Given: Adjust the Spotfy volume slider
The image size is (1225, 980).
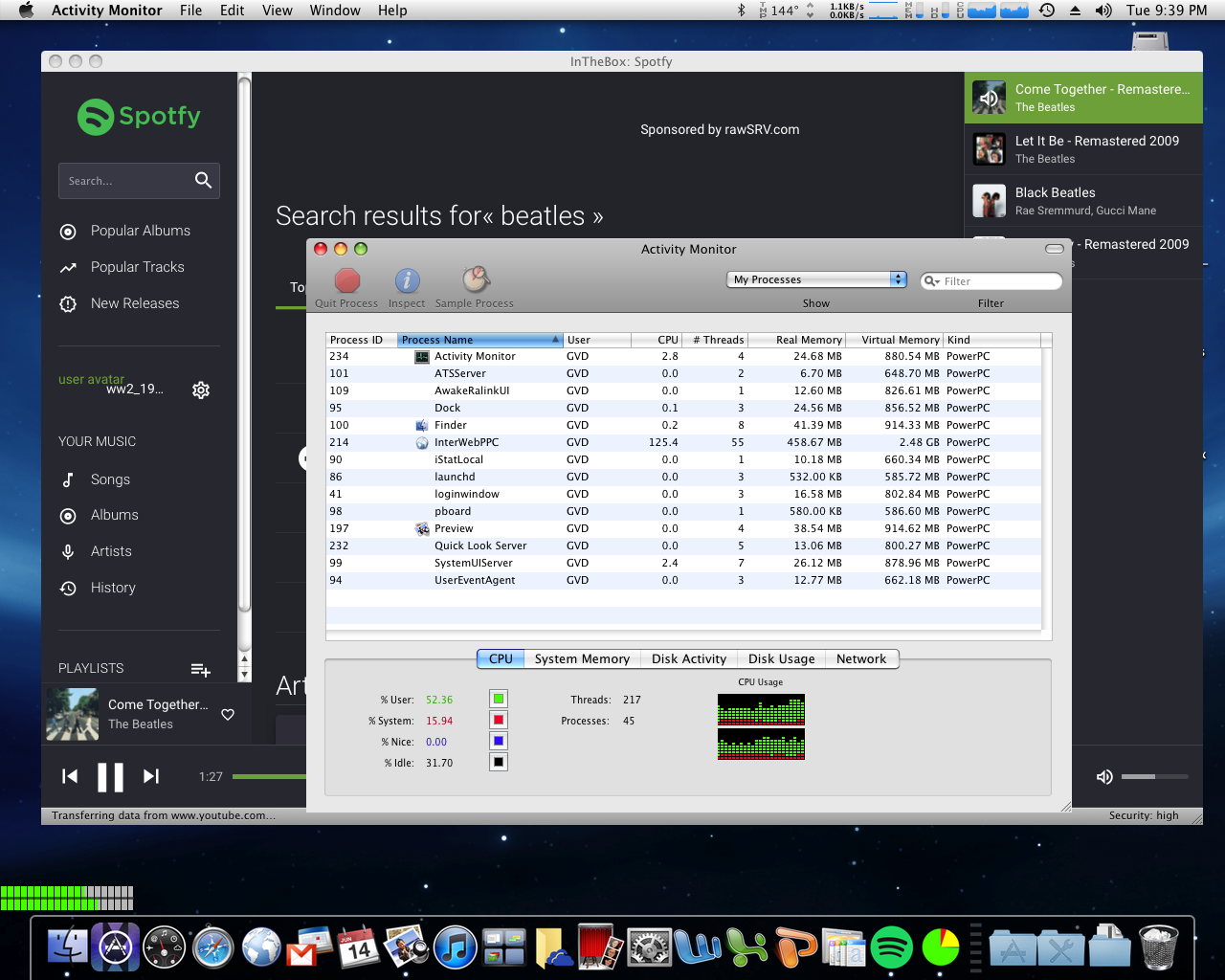Looking at the screenshot, I should coord(1154,777).
